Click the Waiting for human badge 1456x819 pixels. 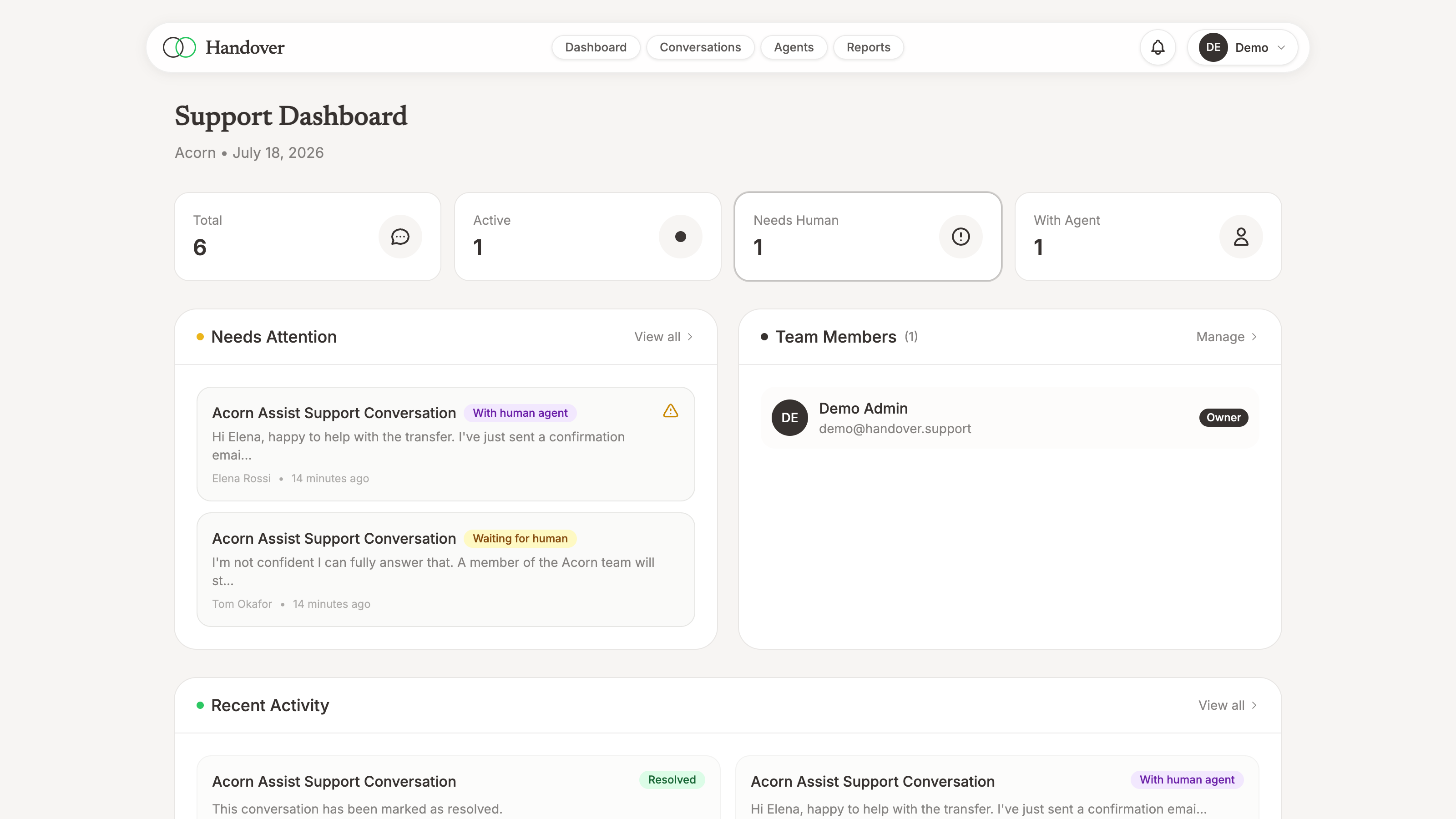(x=520, y=539)
